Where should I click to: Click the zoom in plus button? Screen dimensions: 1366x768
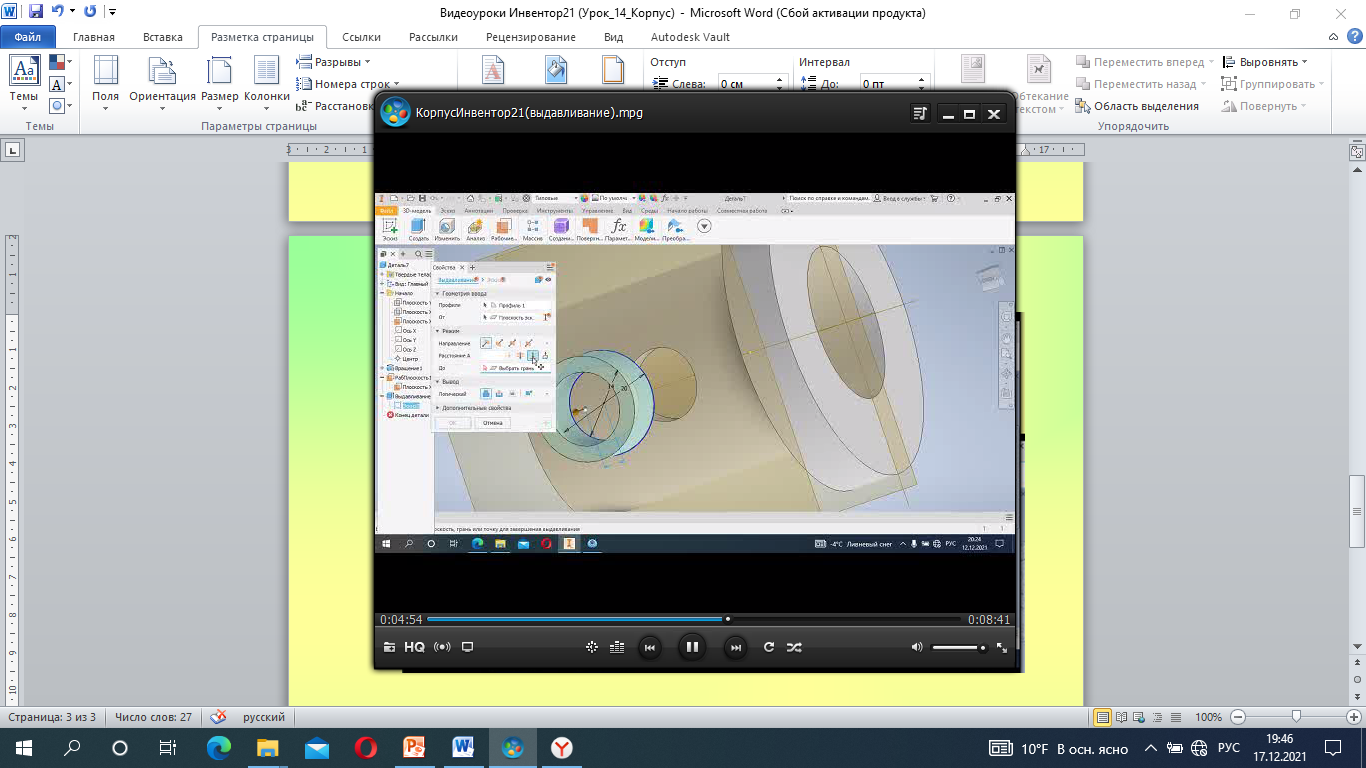coord(1353,717)
